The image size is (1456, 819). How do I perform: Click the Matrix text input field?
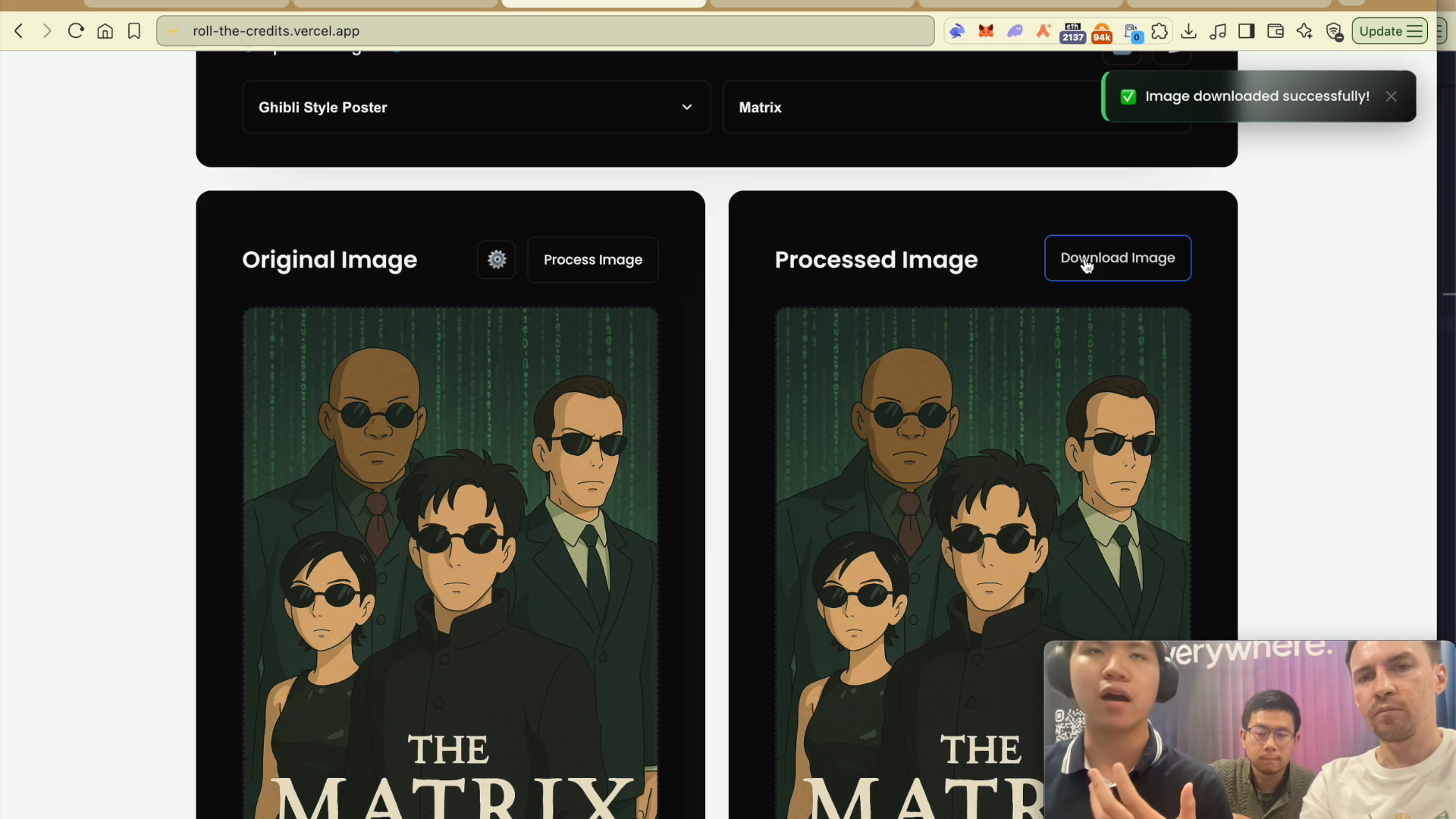click(x=956, y=107)
